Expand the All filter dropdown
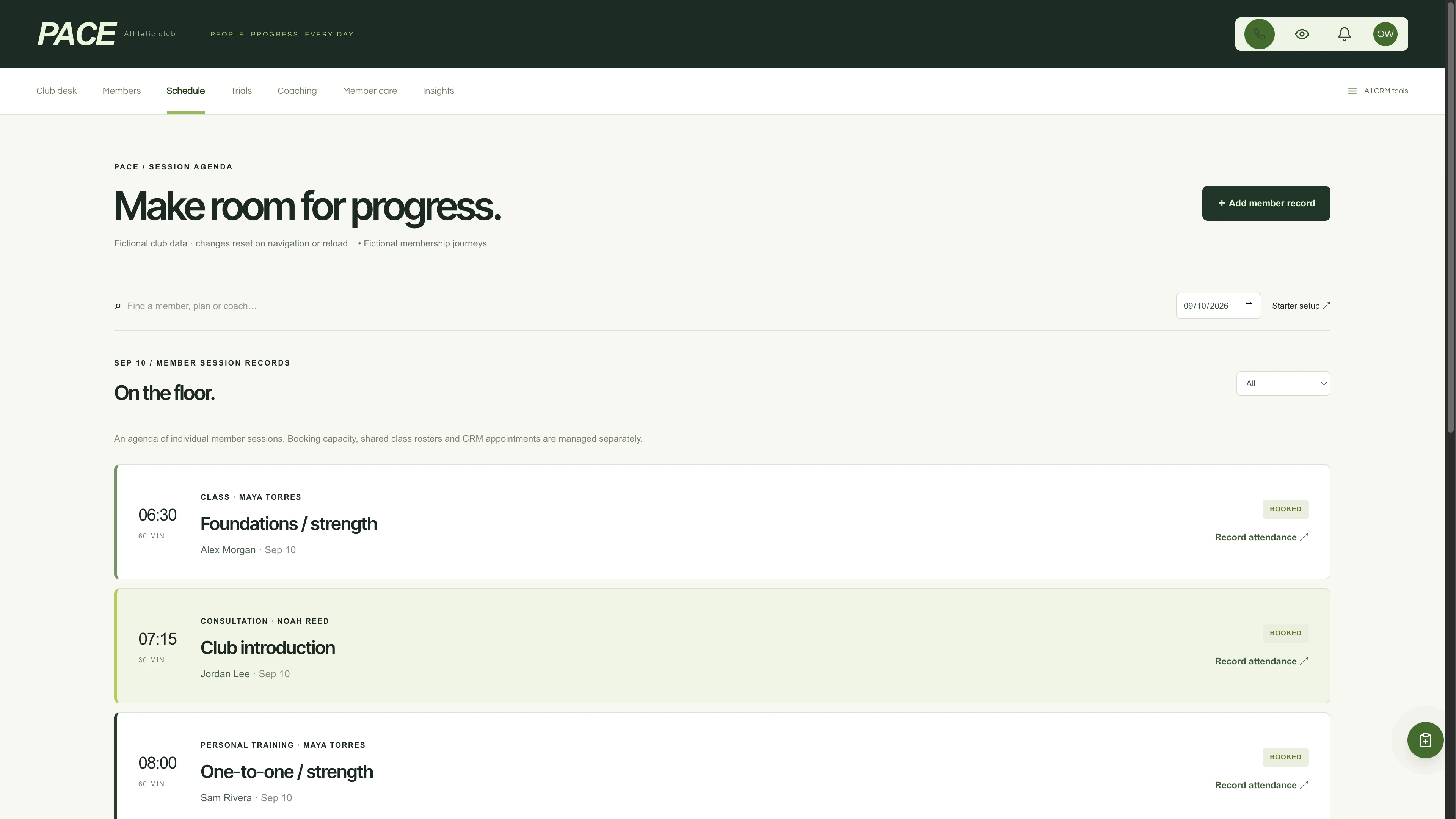Image resolution: width=1456 pixels, height=819 pixels. pos(1283,384)
